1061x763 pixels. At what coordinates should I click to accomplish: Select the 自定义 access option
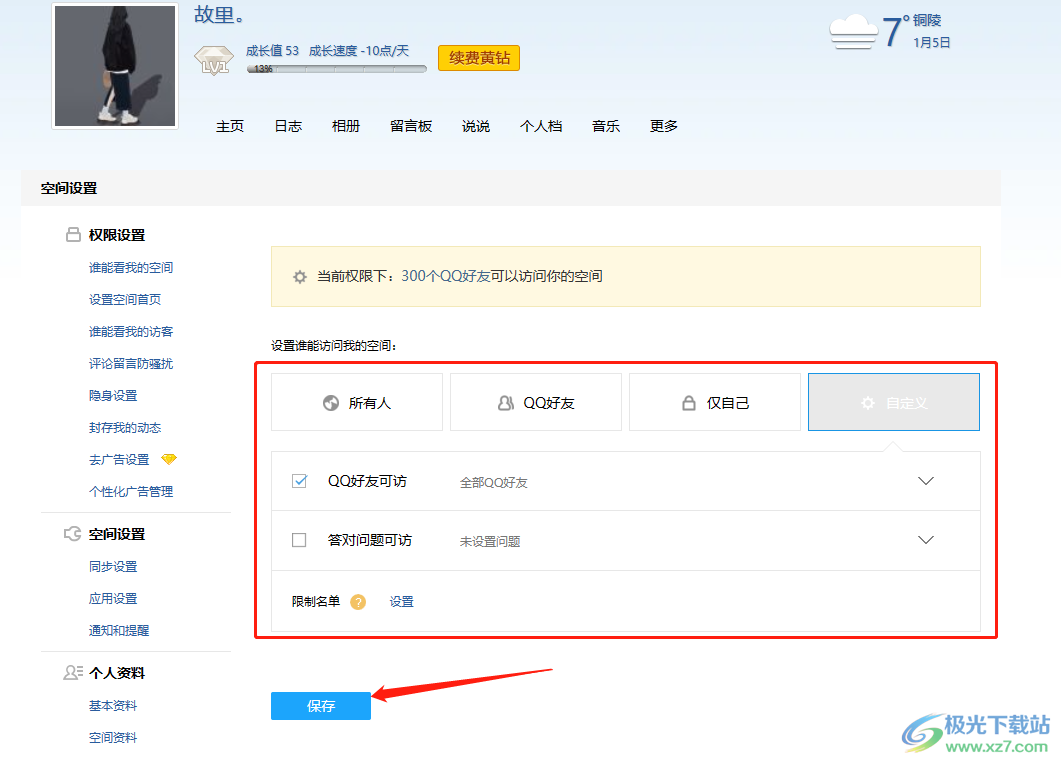tap(894, 402)
